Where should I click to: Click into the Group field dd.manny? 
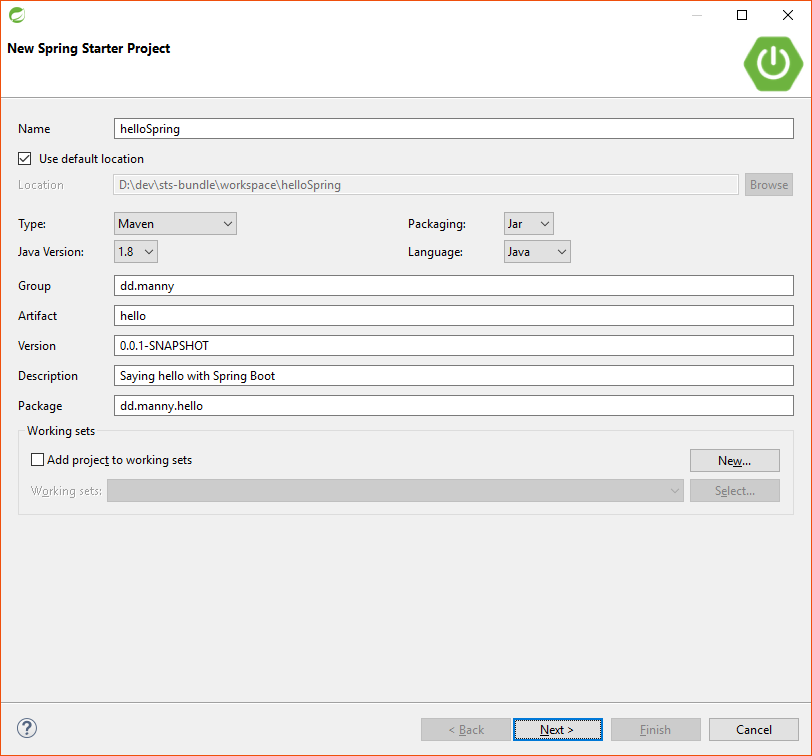click(454, 286)
